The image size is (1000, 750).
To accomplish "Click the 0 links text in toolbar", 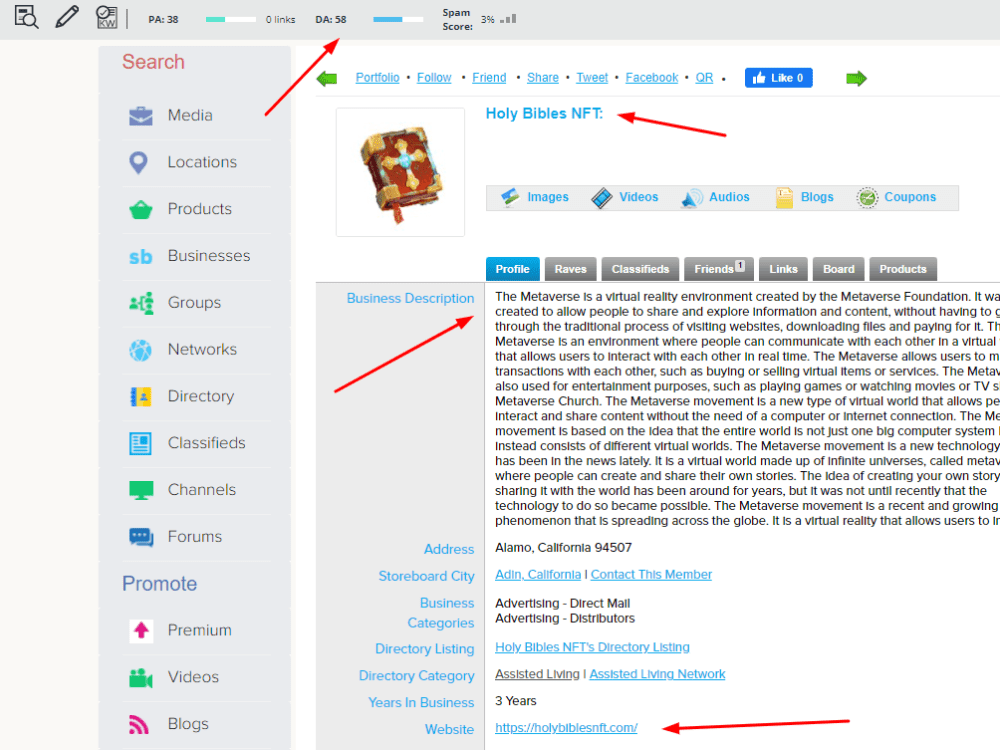I will pyautogui.click(x=281, y=20).
